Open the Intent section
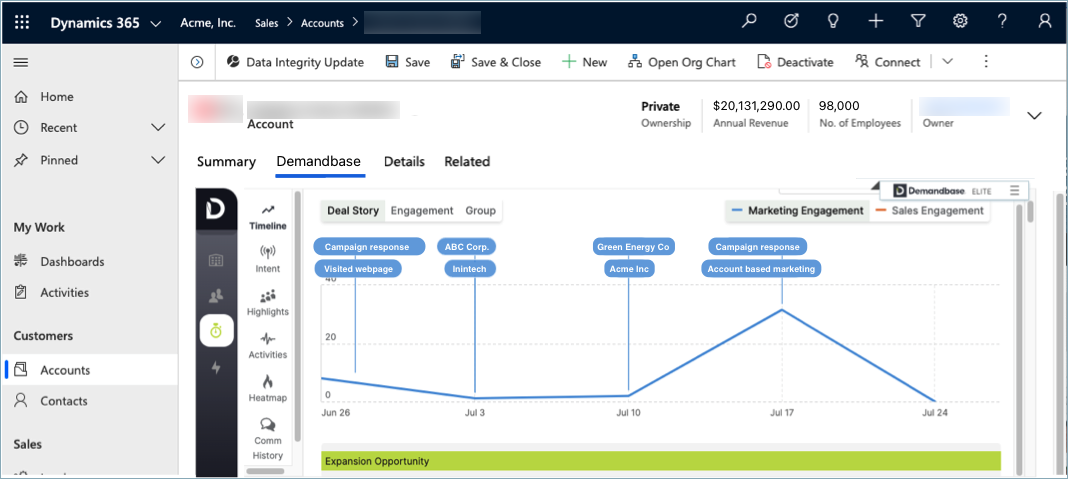Viewport: 1068px width, 479px height. (x=268, y=260)
